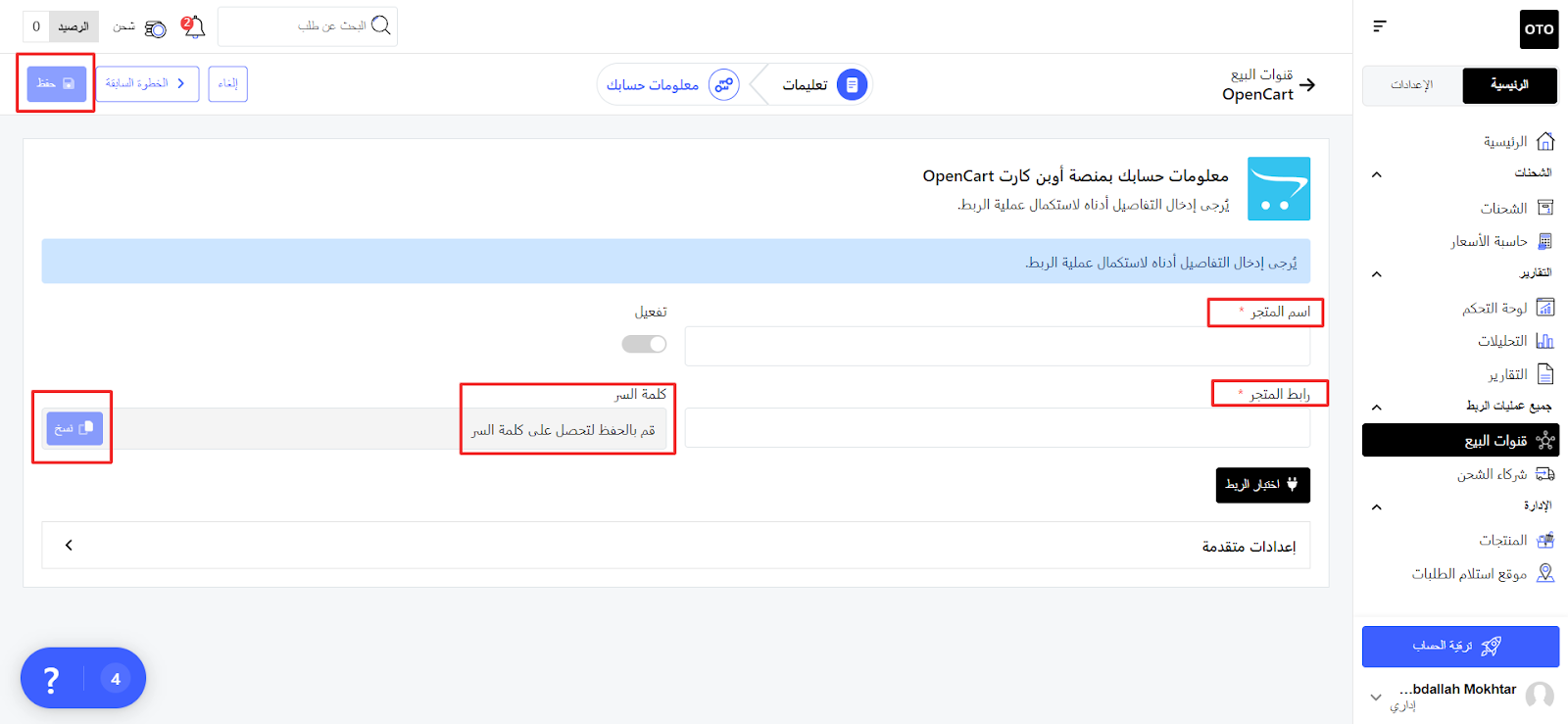The height and width of the screenshot is (724, 1568).
Task: Collapse the التقارير section header
Action: click(1377, 274)
